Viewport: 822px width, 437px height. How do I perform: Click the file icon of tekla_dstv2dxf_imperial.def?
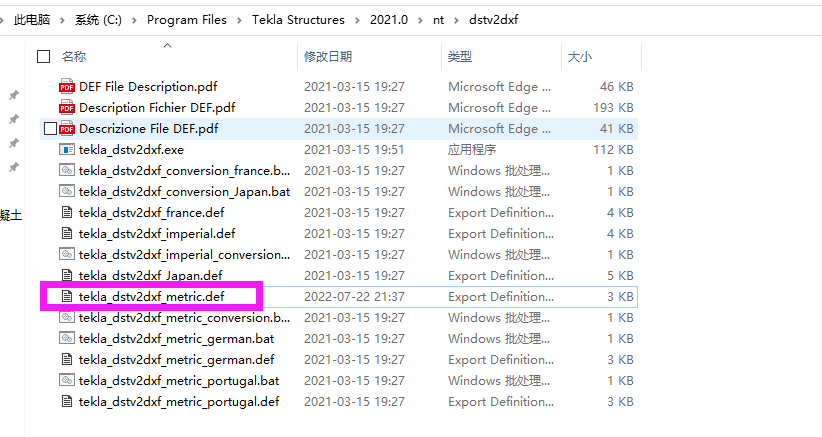point(67,234)
